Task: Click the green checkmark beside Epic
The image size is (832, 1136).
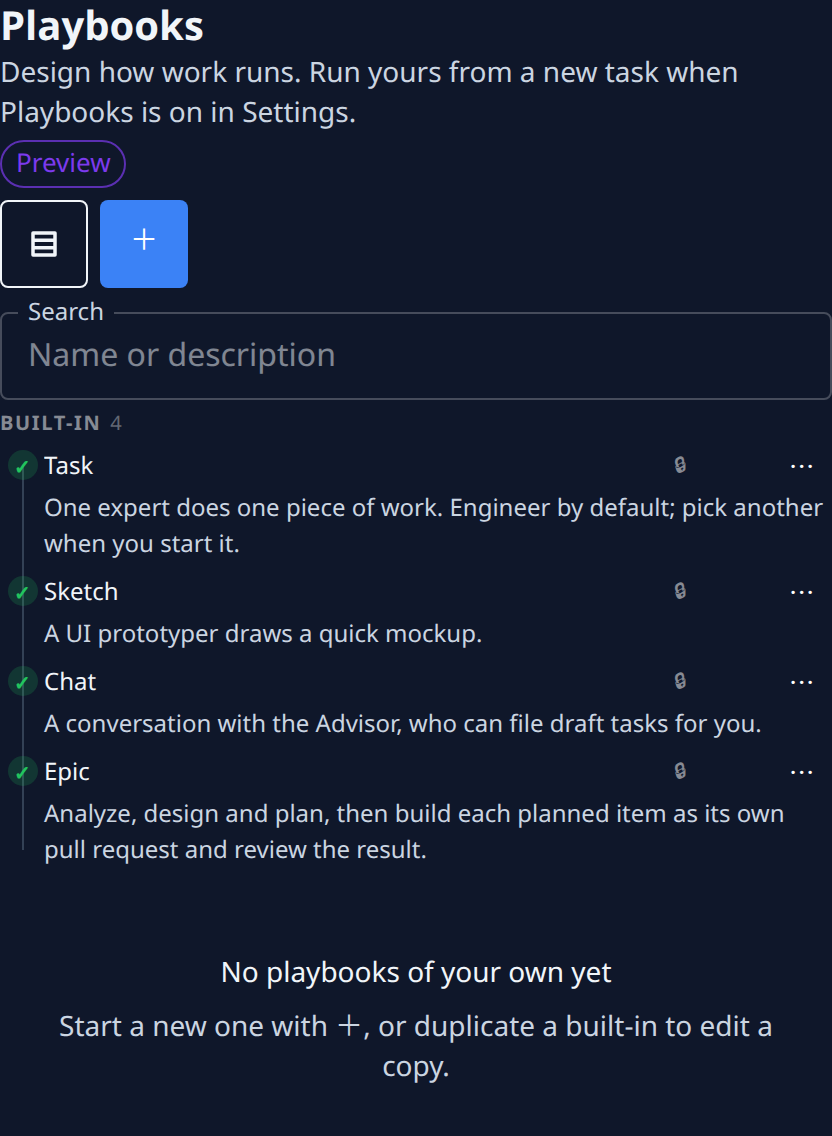Action: tap(22, 772)
